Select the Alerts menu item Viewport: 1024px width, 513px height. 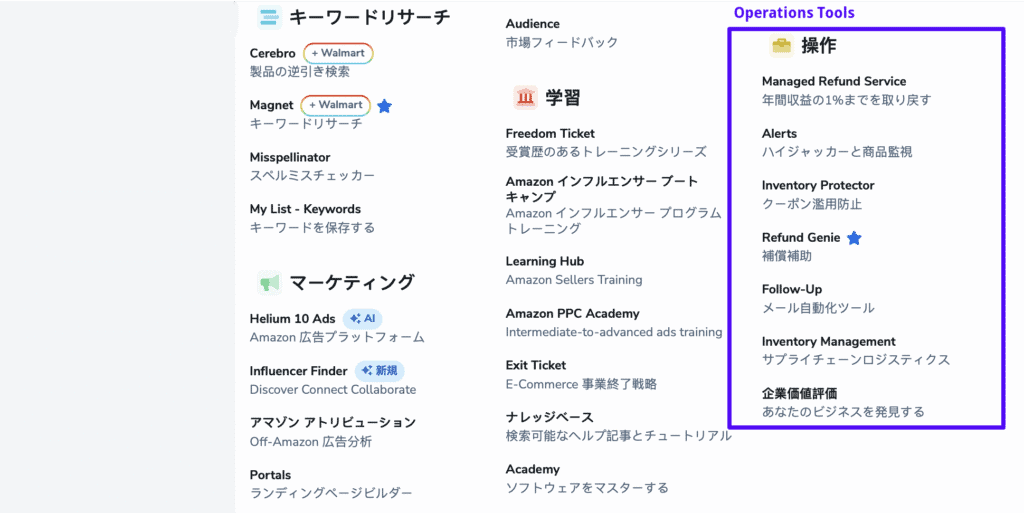pyautogui.click(x=780, y=133)
